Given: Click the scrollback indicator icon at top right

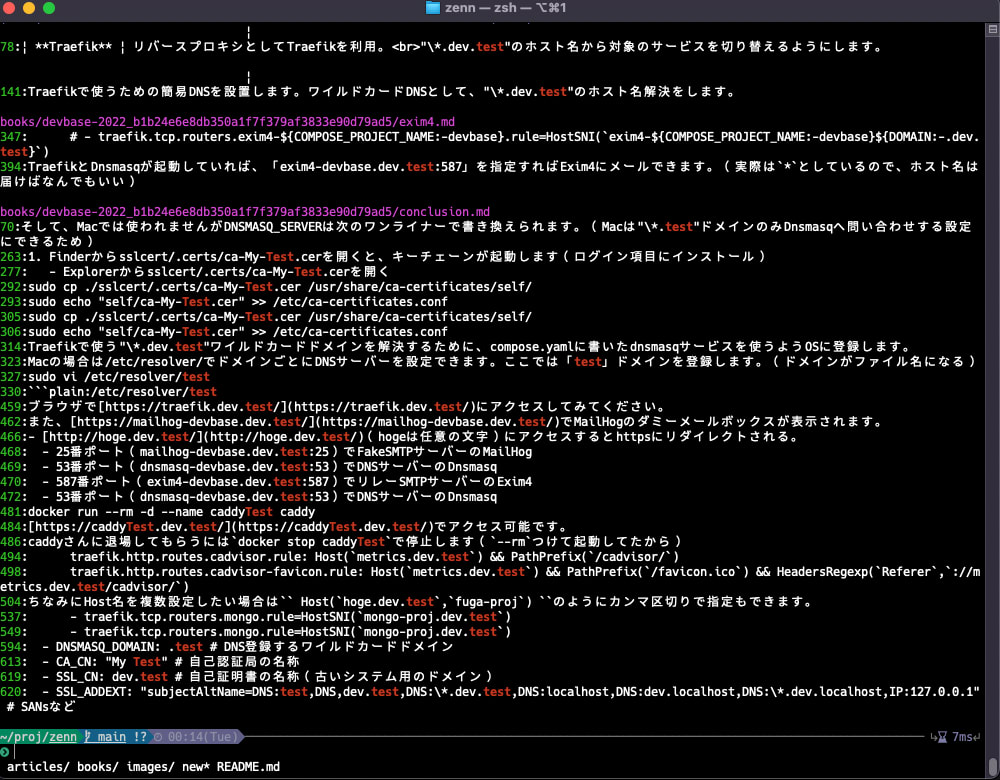Looking at the screenshot, I should click(x=992, y=29).
